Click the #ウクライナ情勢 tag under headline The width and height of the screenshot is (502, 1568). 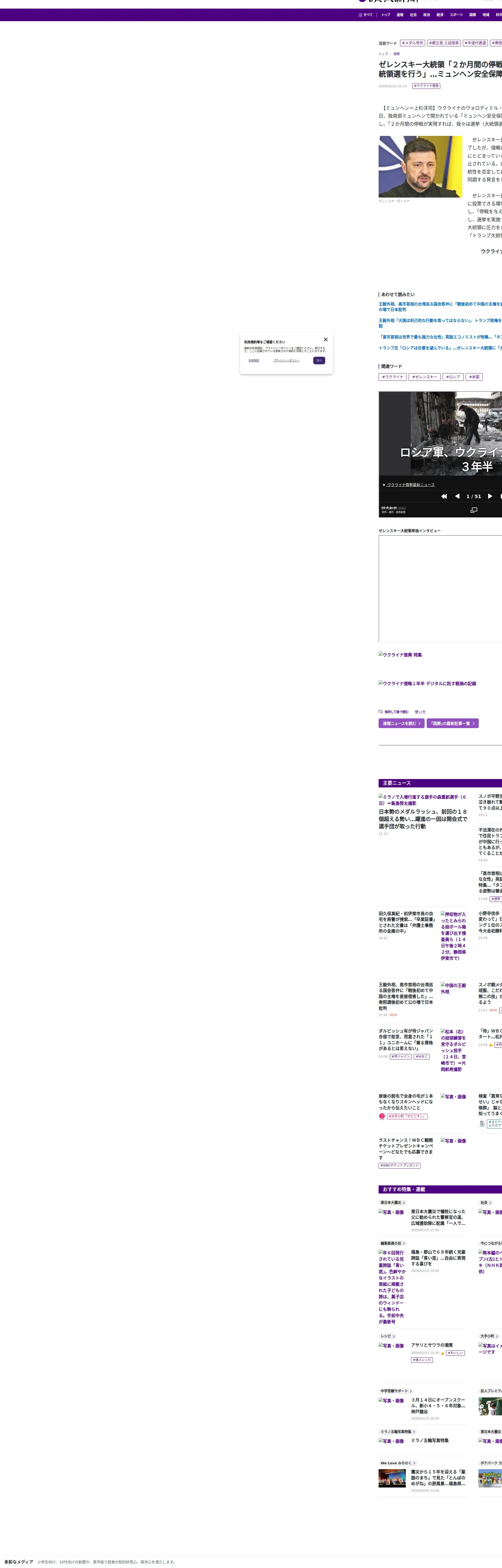426,86
